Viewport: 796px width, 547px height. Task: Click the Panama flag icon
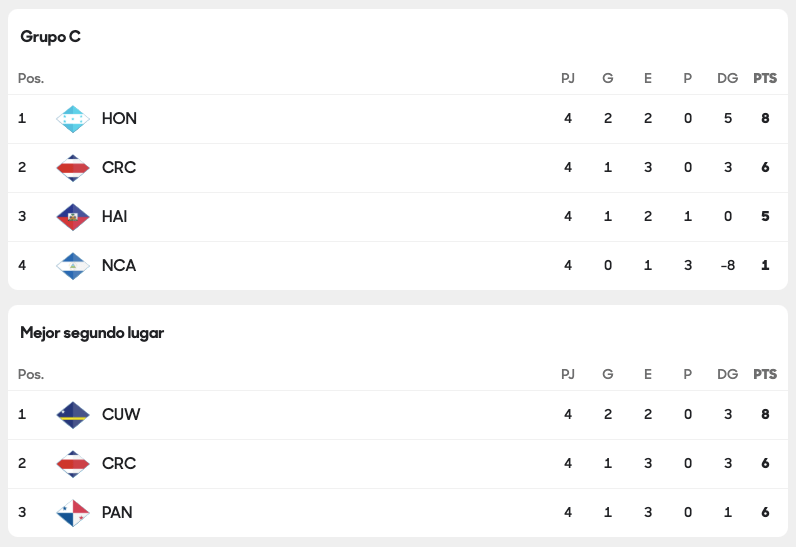point(73,513)
